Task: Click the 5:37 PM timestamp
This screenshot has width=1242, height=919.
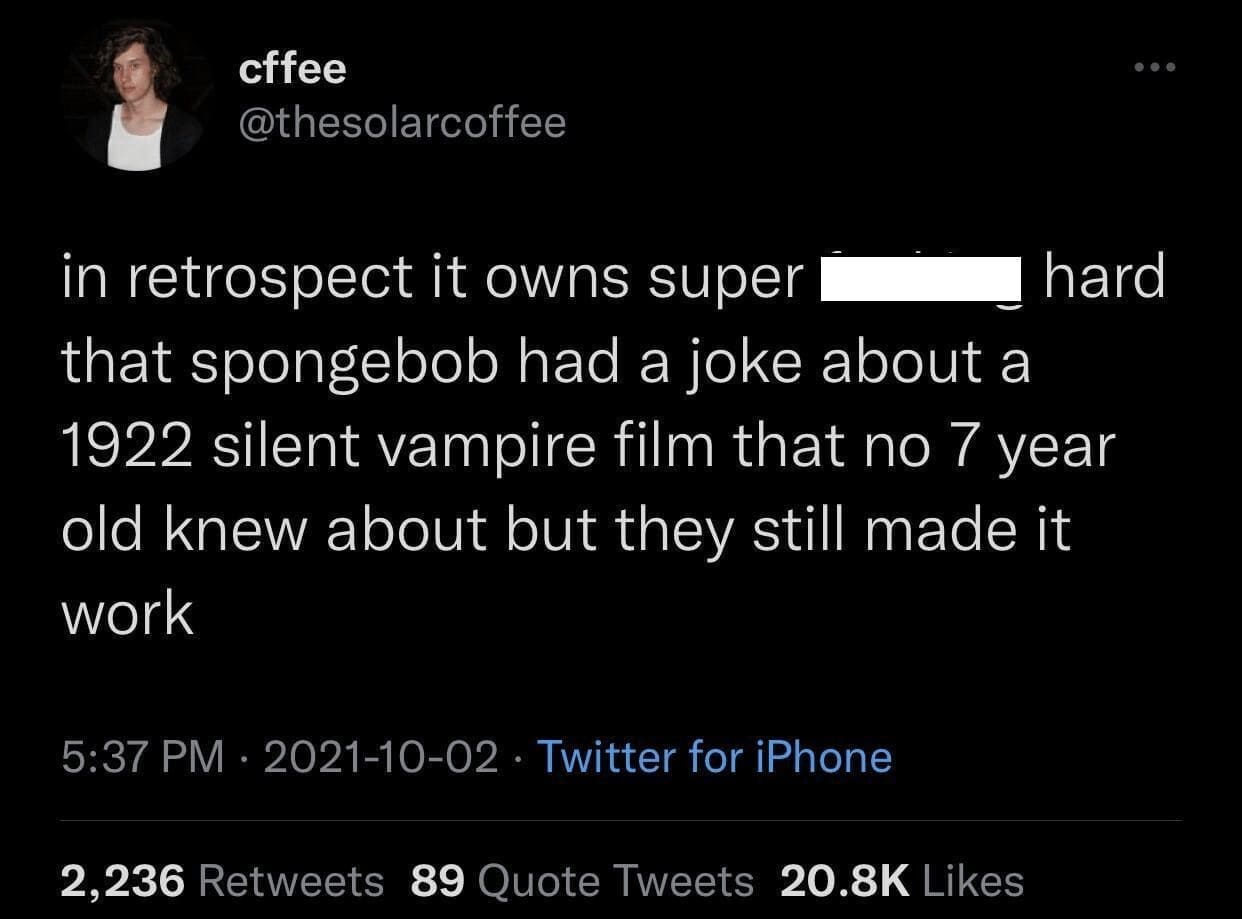Action: (142, 757)
